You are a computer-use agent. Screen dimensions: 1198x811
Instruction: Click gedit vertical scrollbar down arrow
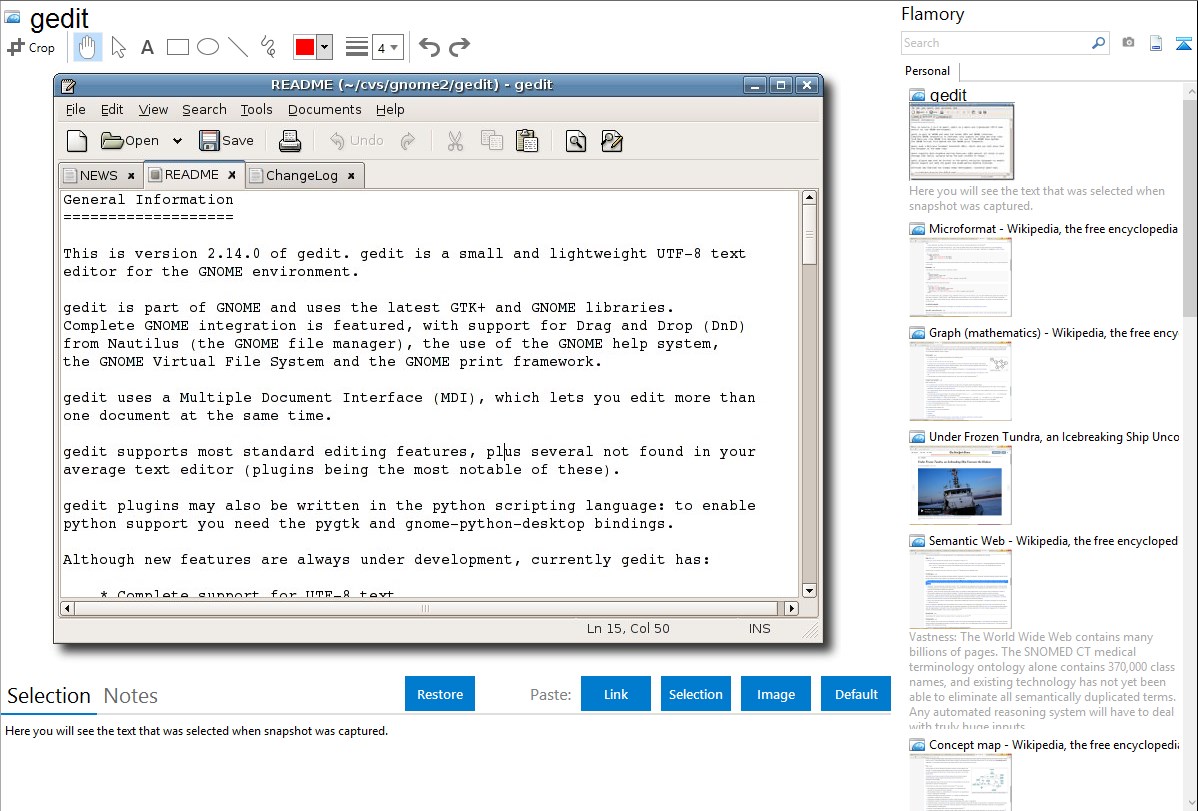pyautogui.click(x=809, y=590)
